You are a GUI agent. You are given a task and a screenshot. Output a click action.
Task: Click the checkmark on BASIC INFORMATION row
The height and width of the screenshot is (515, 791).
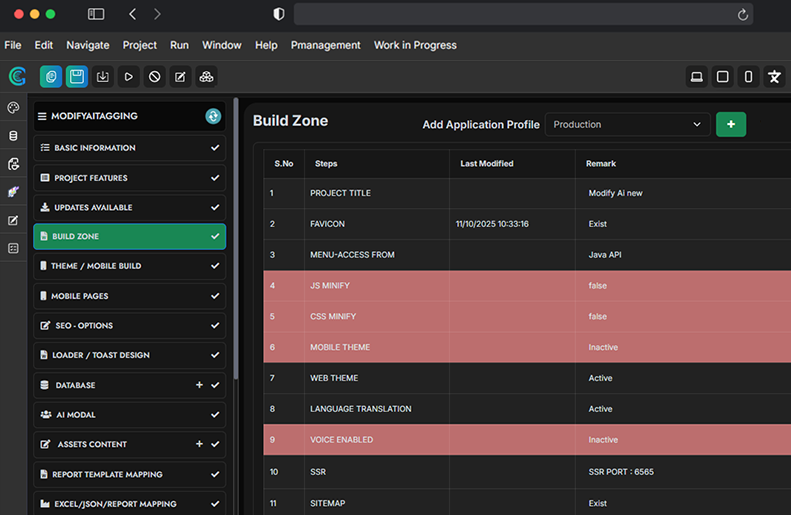click(215, 148)
